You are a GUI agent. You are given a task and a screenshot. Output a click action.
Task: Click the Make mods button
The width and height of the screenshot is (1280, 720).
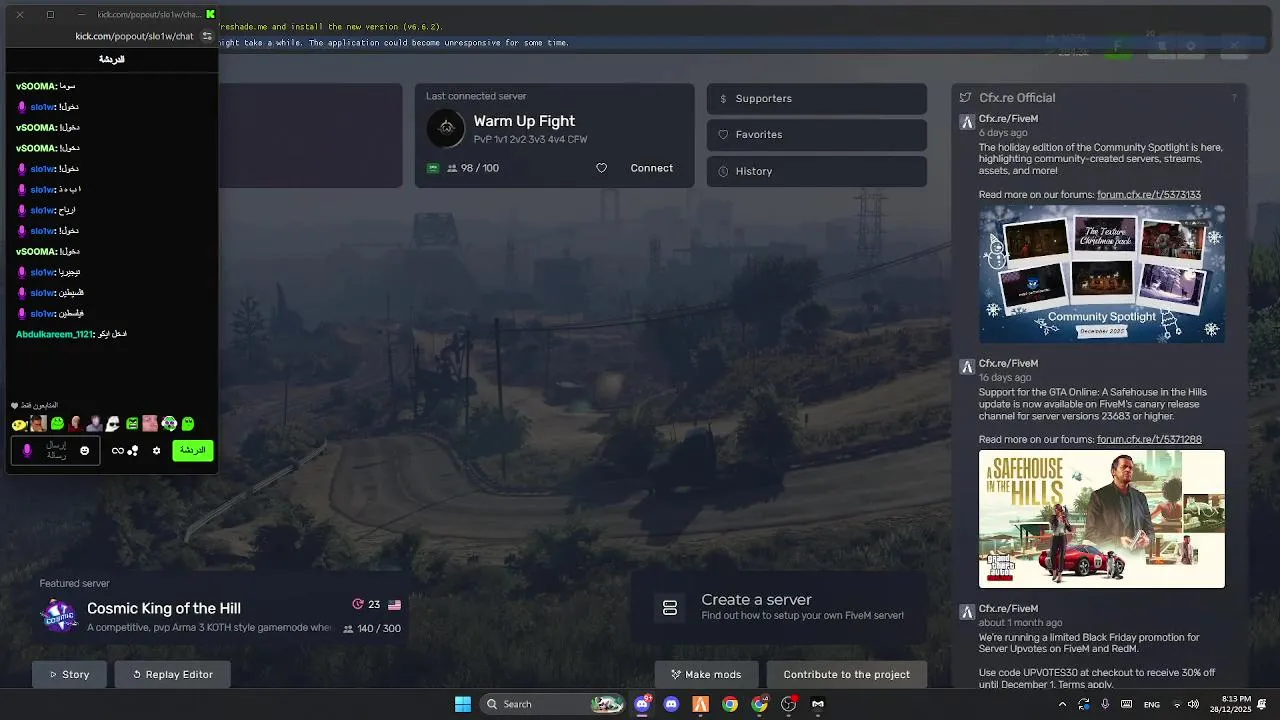click(706, 675)
